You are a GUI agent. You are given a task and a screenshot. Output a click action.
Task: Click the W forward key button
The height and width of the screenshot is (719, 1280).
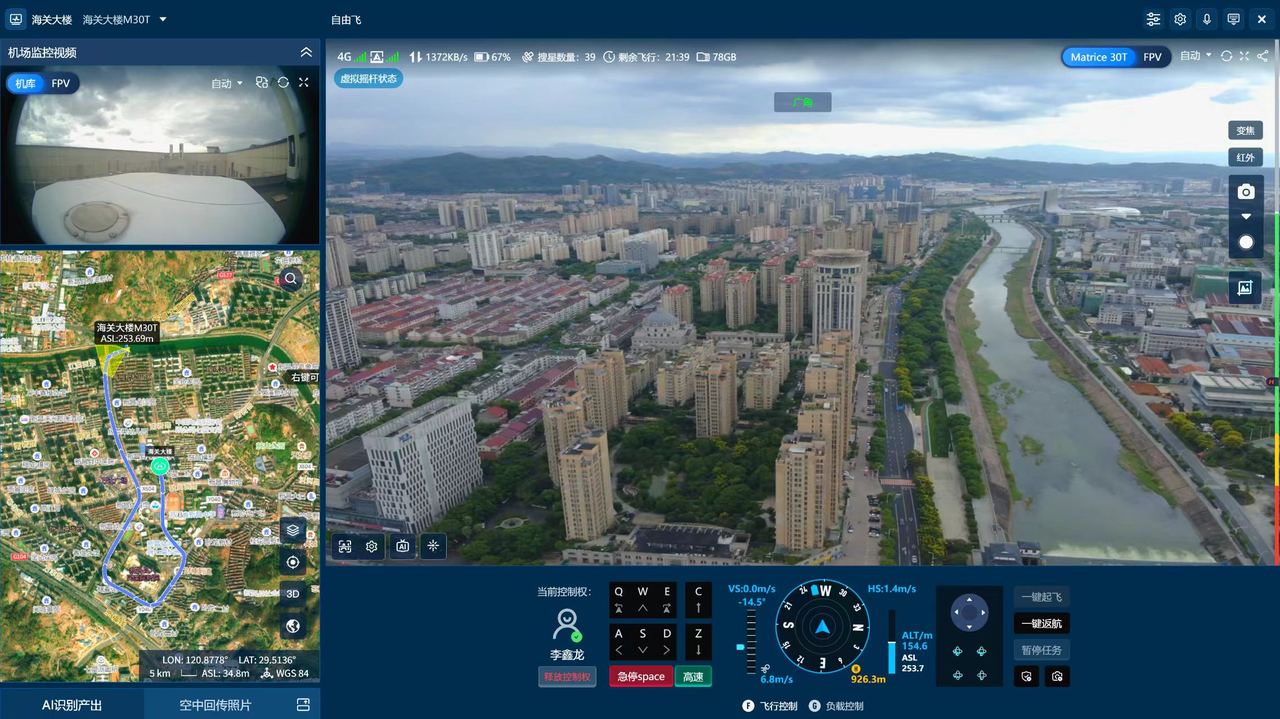click(x=643, y=600)
